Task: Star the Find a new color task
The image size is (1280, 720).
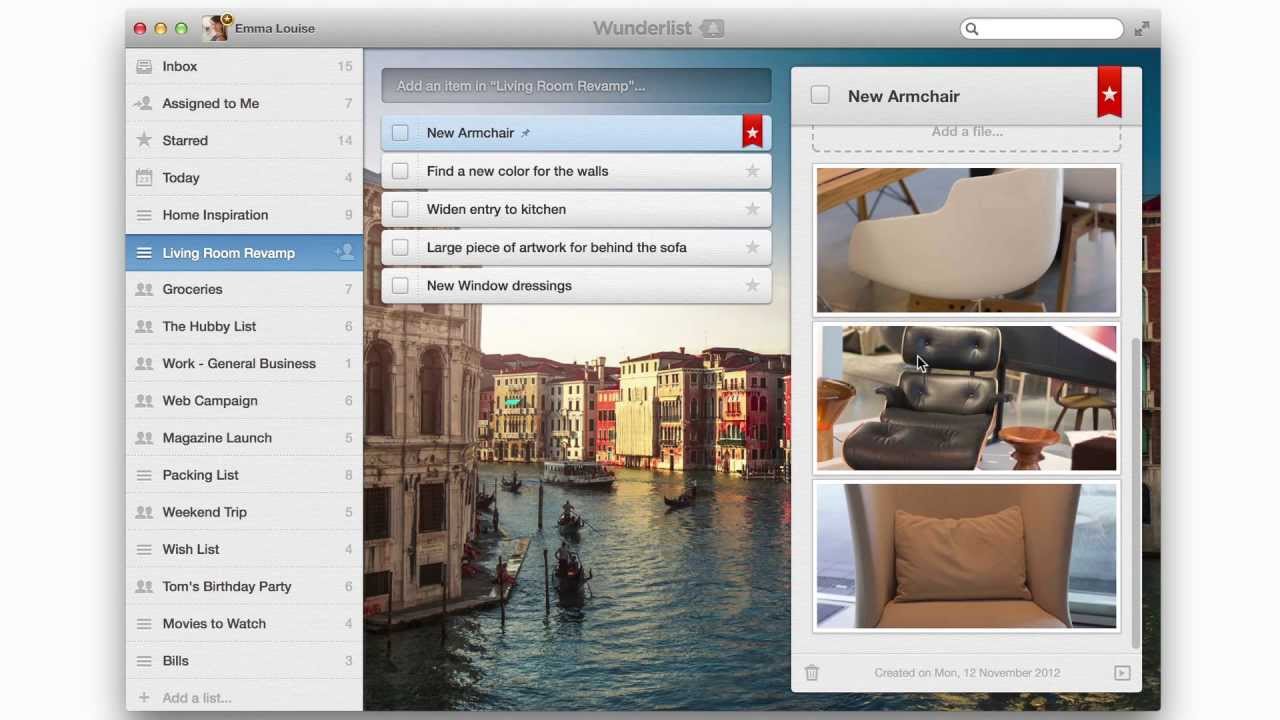Action: point(752,171)
